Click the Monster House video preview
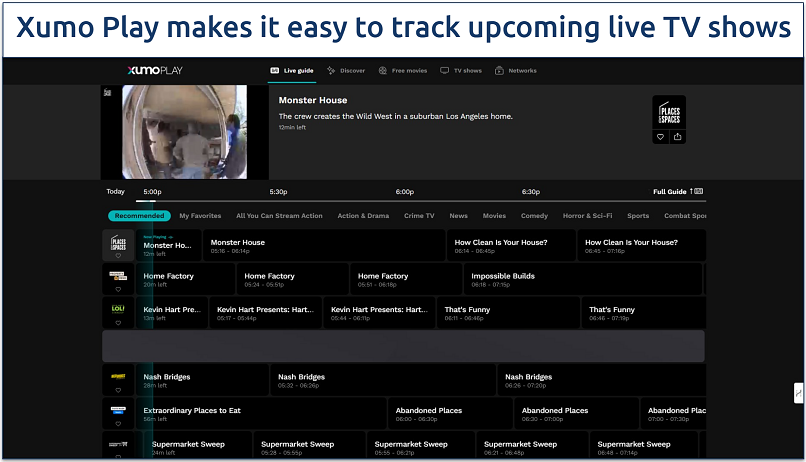This screenshot has height=462, width=806. click(x=185, y=132)
